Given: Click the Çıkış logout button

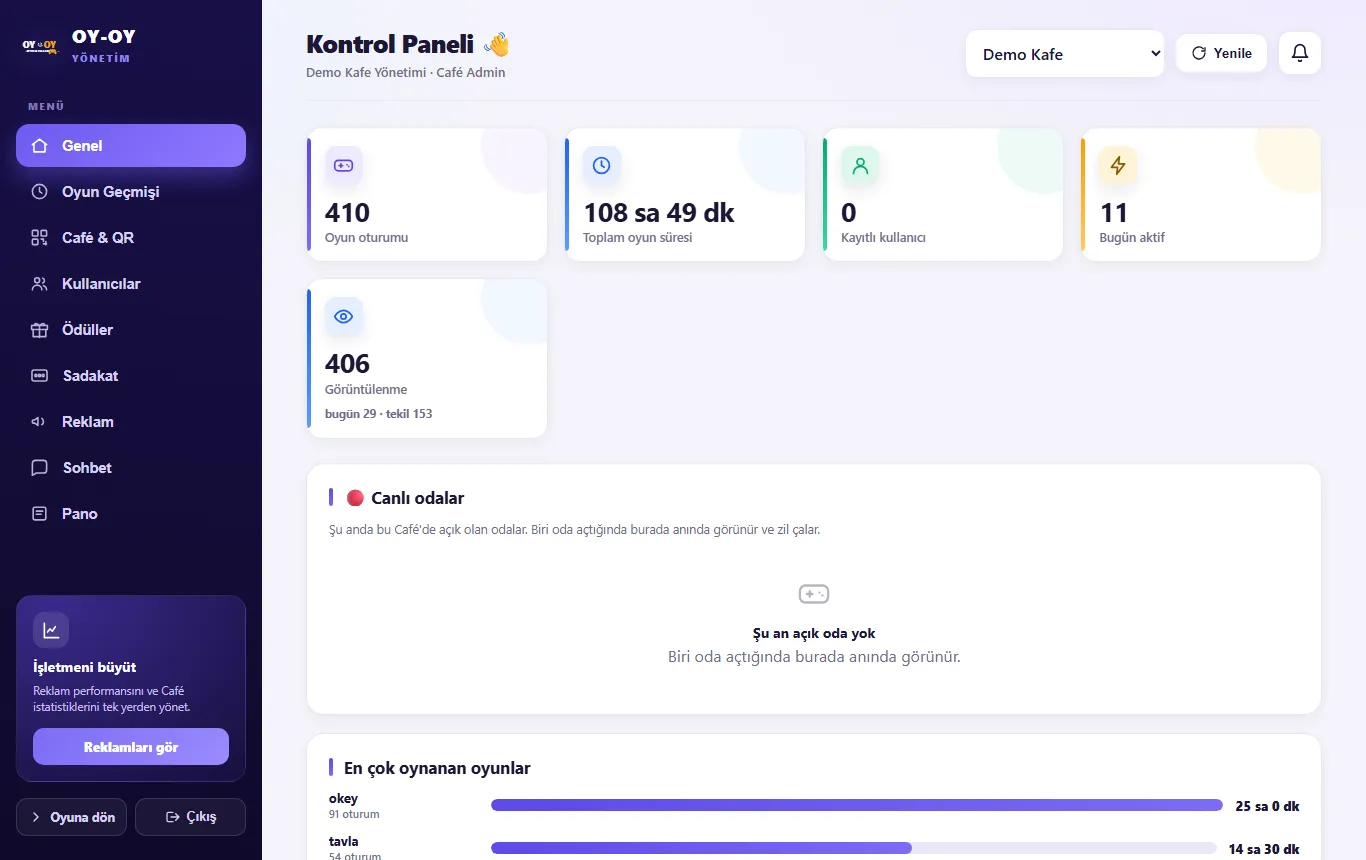Looking at the screenshot, I should point(190,817).
